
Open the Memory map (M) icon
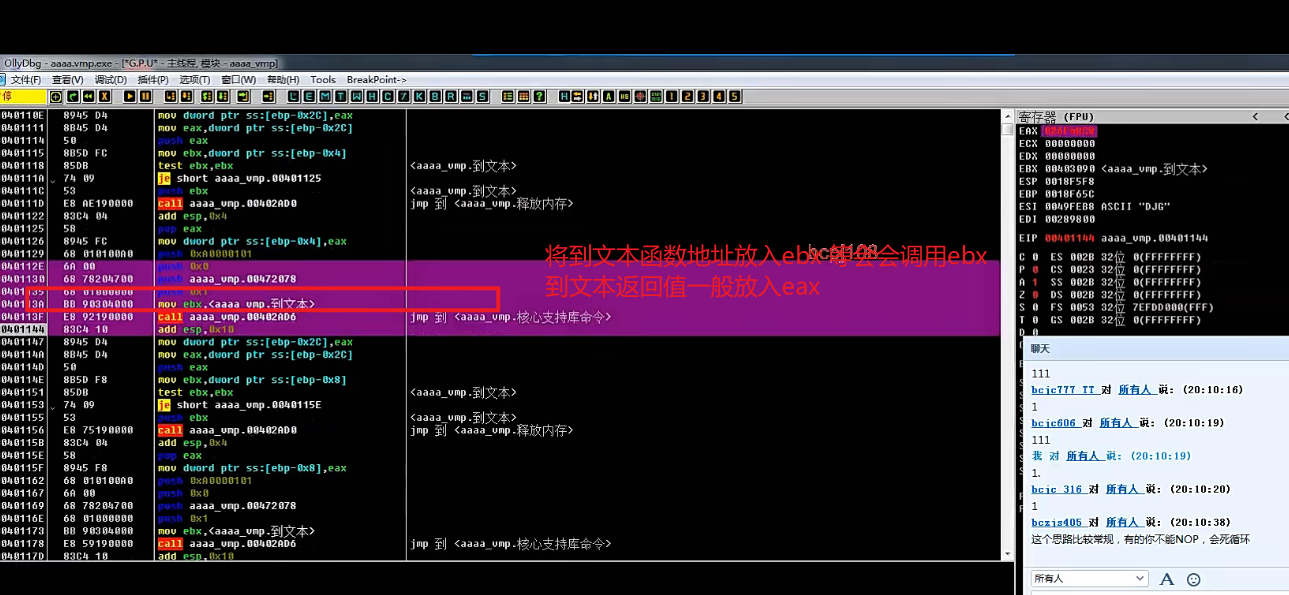[x=324, y=97]
